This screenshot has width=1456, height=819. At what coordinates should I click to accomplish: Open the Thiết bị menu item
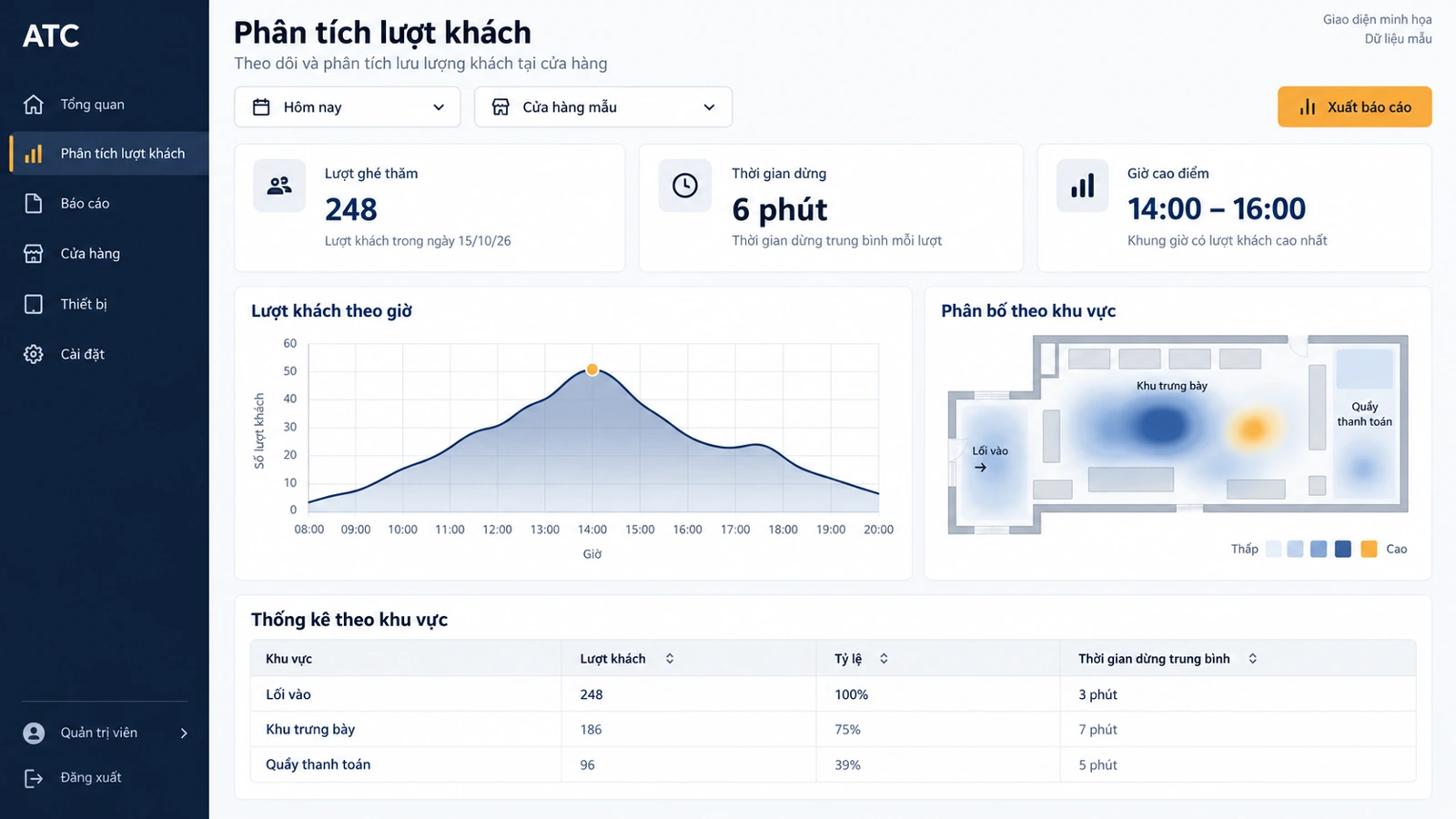[x=105, y=304]
